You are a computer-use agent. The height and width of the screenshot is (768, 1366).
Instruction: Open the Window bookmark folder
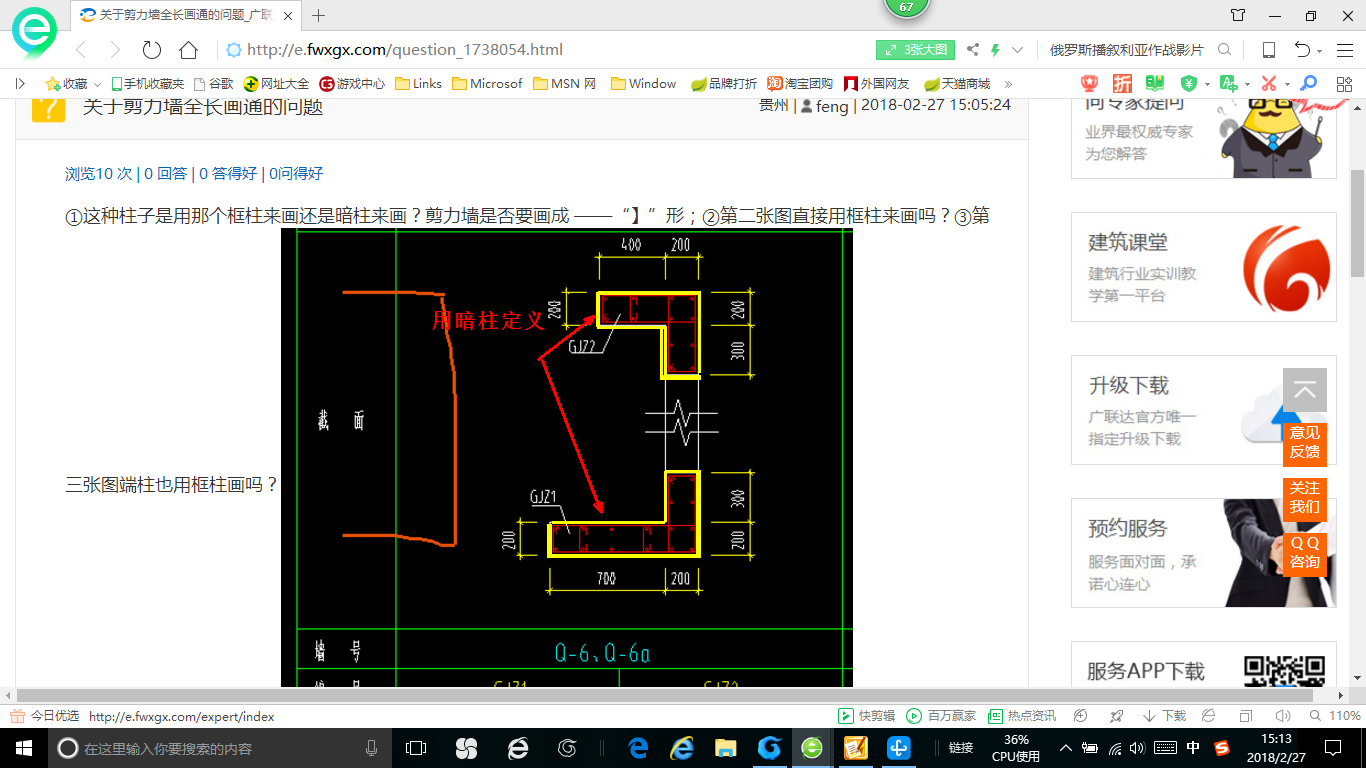(x=644, y=84)
